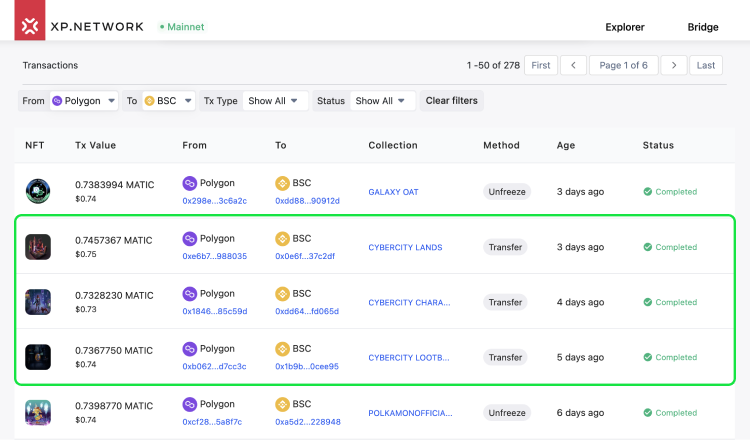Click the Clear filters button
The image size is (750, 440).
452,101
